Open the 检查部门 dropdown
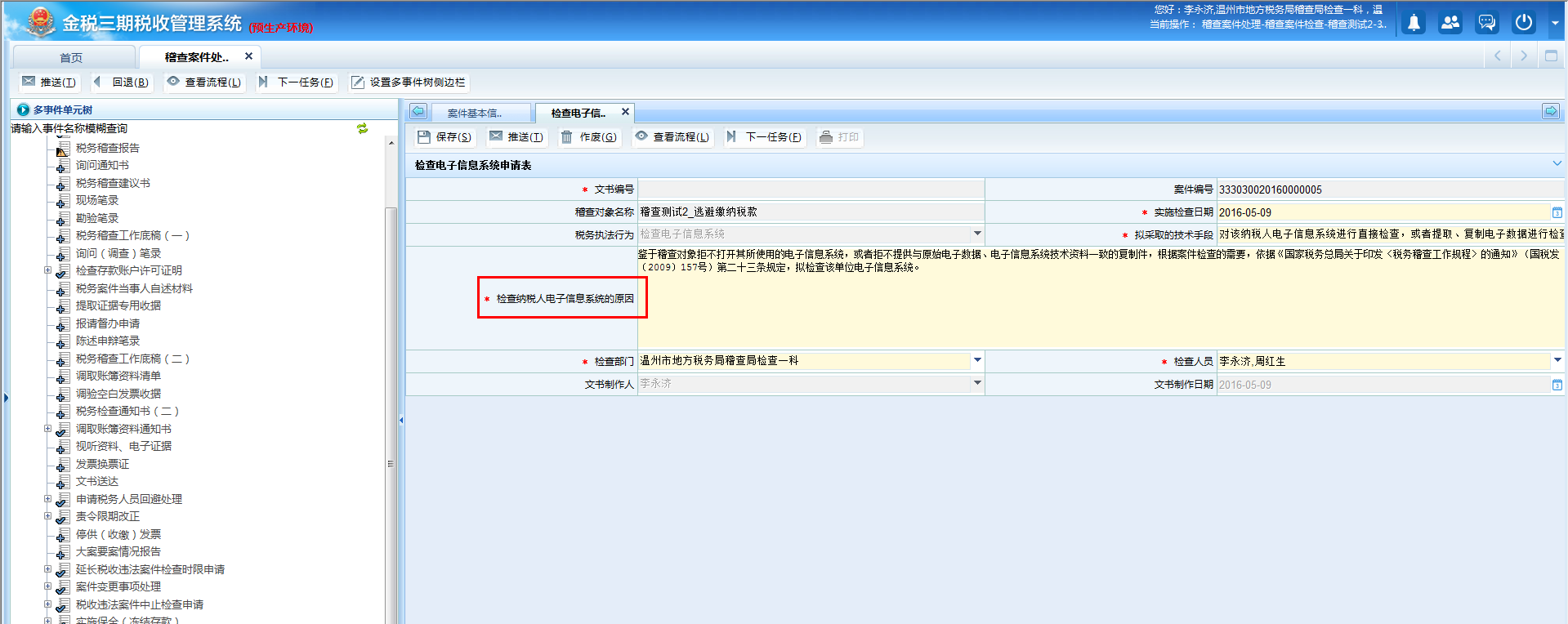 point(977,360)
